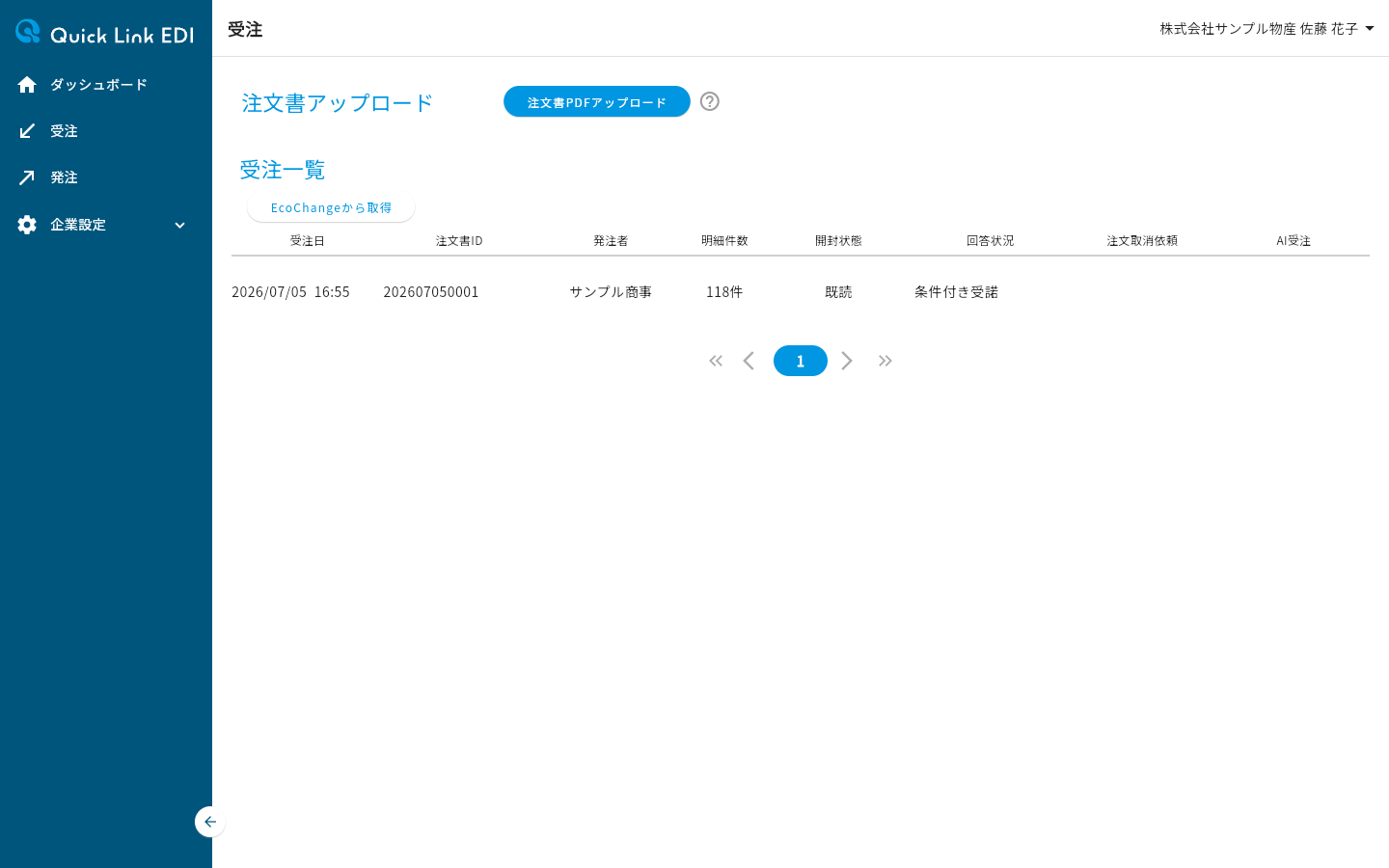The width and height of the screenshot is (1389, 868).
Task: Click the 受注日 column header
Action: 308,241
